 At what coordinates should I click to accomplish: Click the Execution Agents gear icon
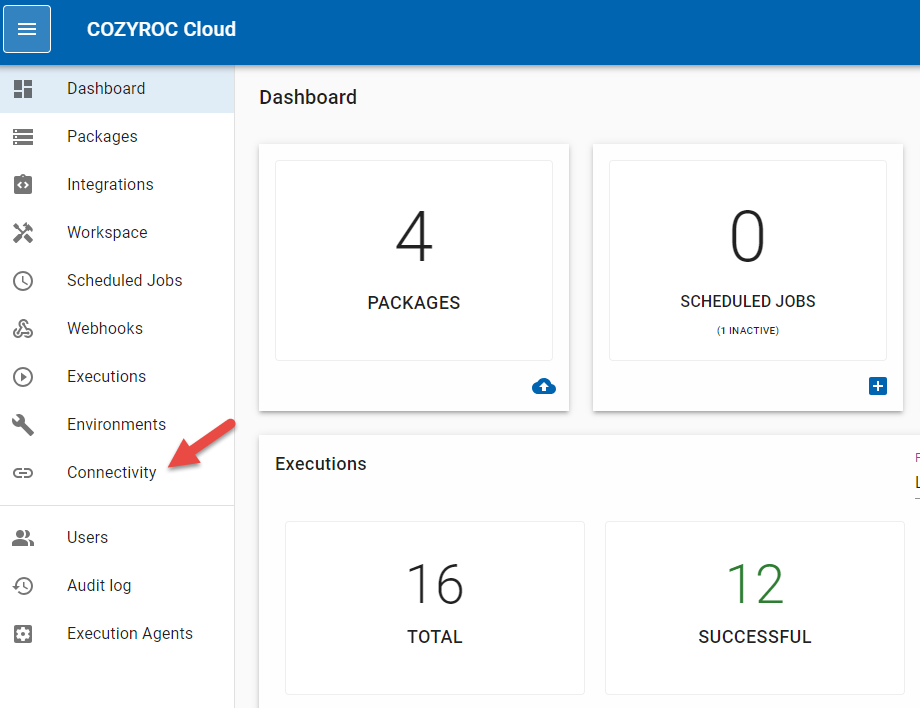23,634
